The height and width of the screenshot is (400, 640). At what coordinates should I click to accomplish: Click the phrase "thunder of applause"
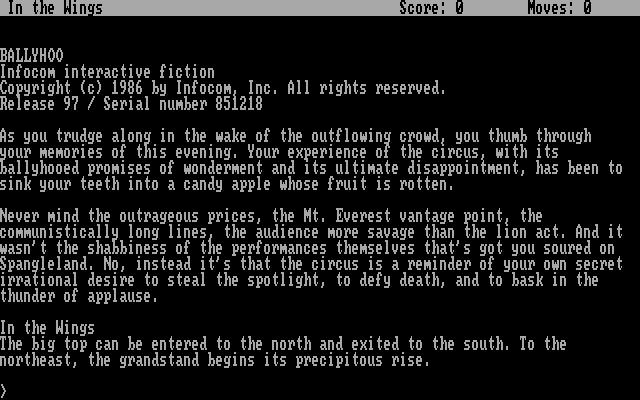(79, 296)
